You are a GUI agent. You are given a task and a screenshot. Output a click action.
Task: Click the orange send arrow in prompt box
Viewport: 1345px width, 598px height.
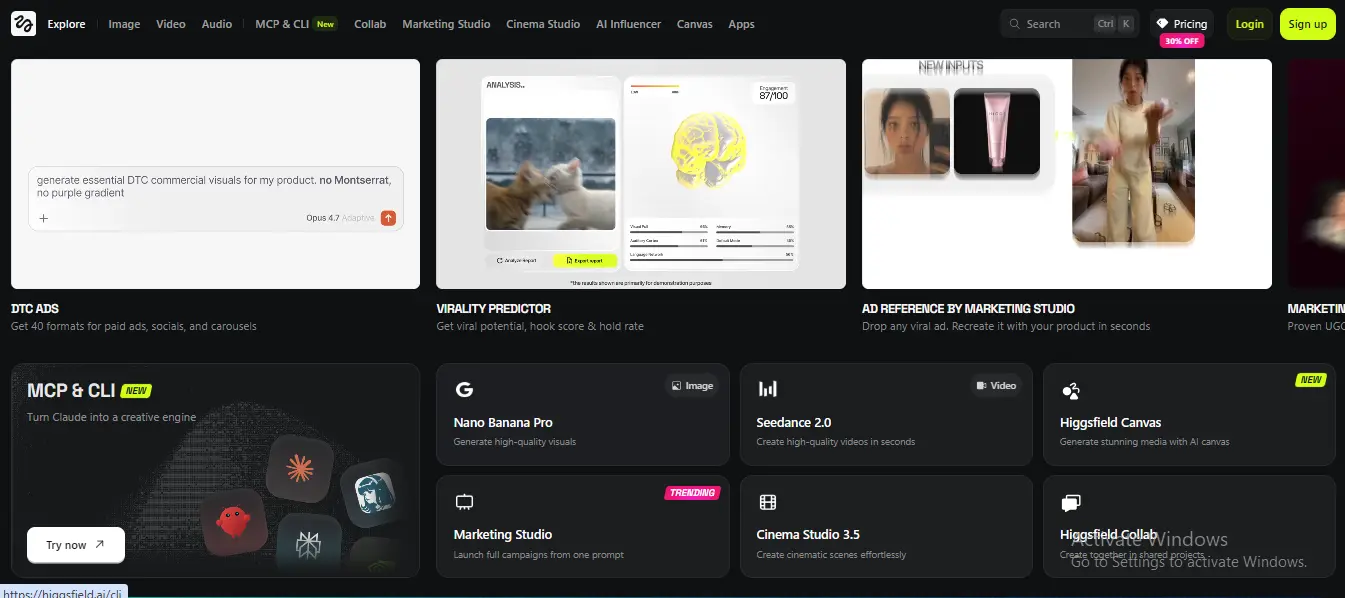(389, 218)
